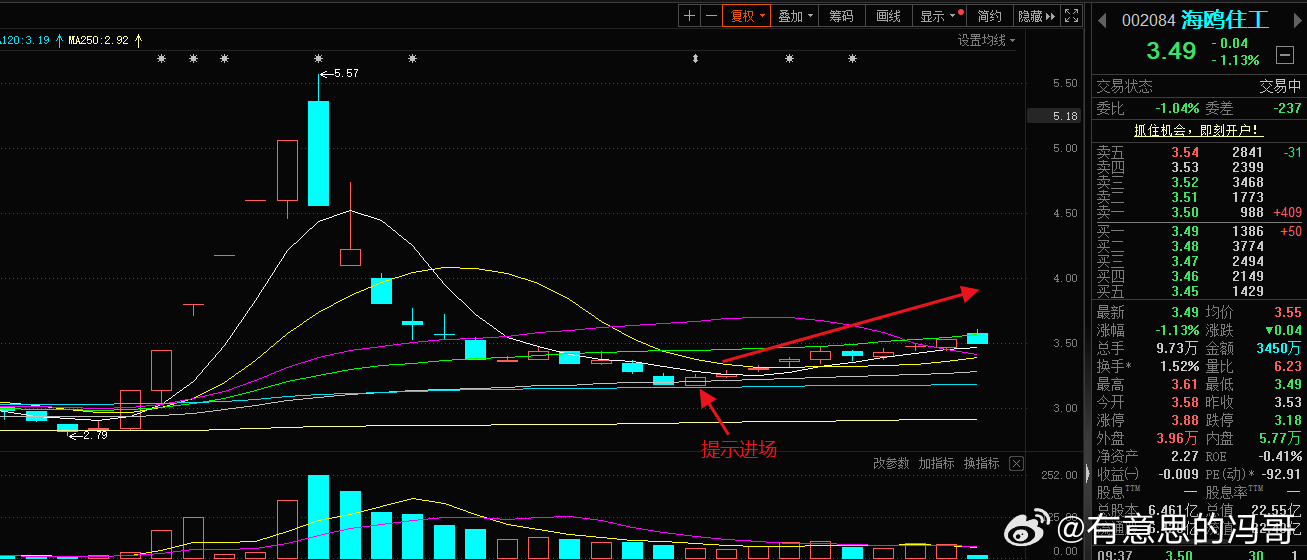
Task: Click the 金额 3450万 value
Action: 1280,348
